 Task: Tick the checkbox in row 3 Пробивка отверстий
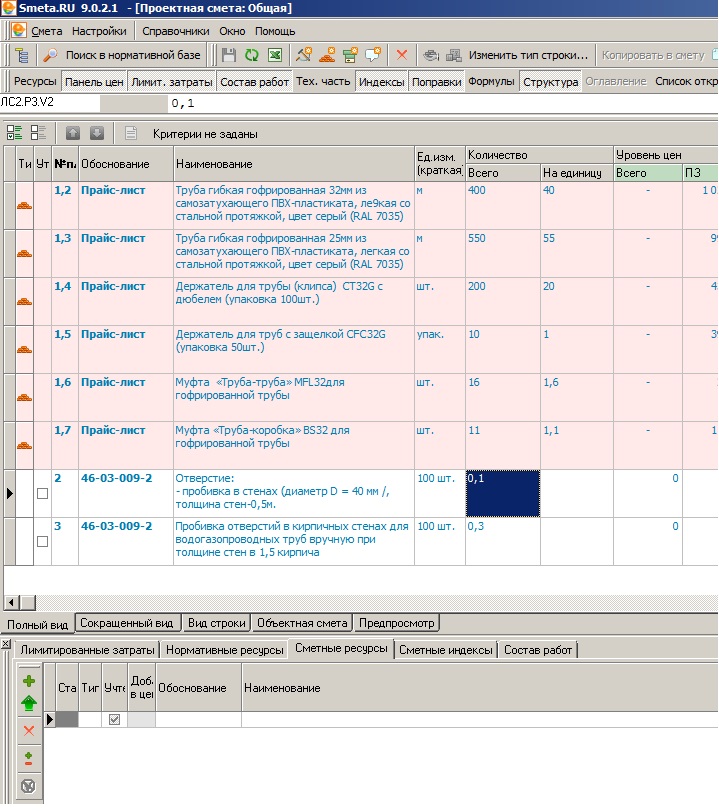42,542
